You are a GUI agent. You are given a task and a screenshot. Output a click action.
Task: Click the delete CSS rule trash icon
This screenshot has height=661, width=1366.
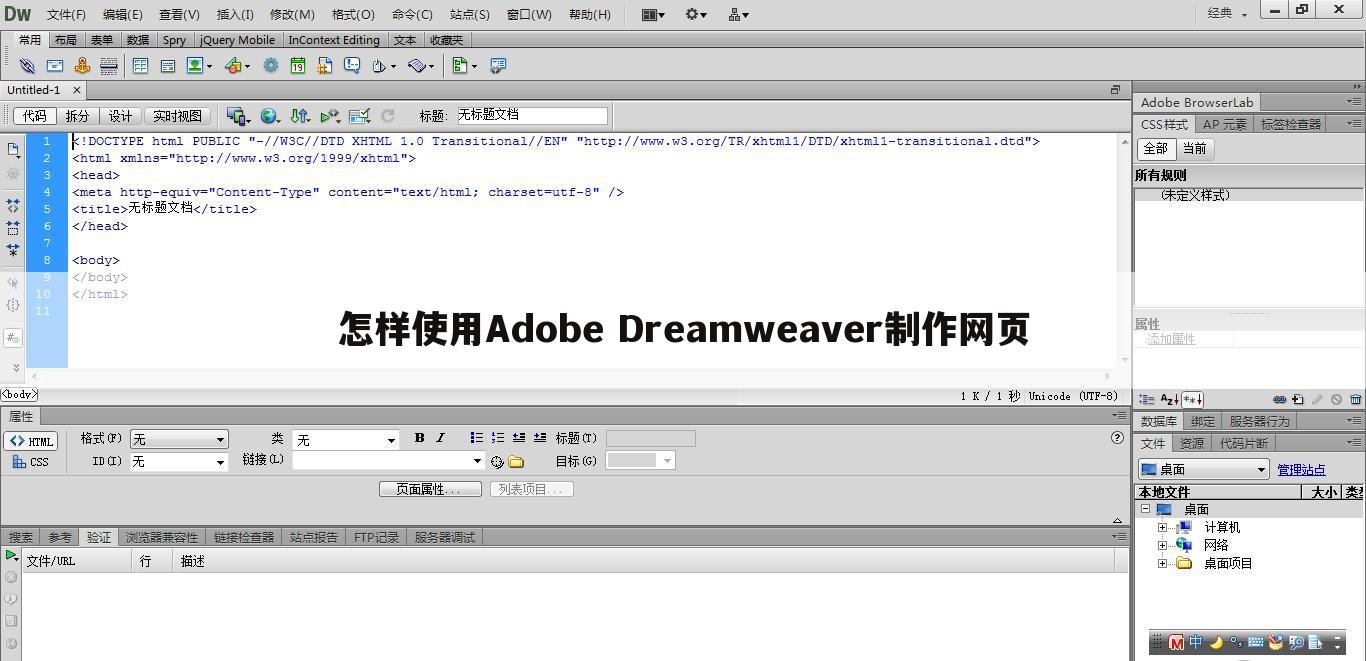point(1355,399)
